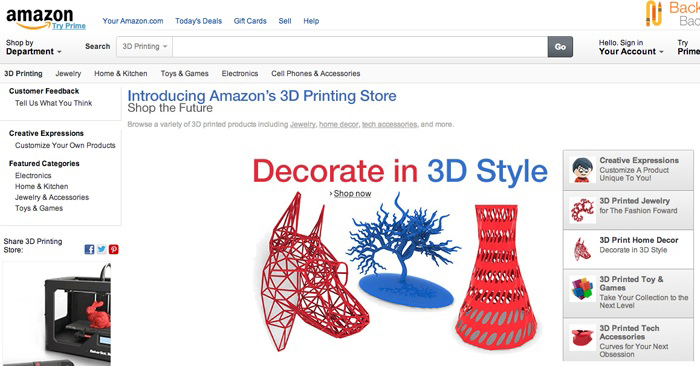700x366 pixels.
Task: Open the Shop by Department menu
Action: tap(33, 47)
